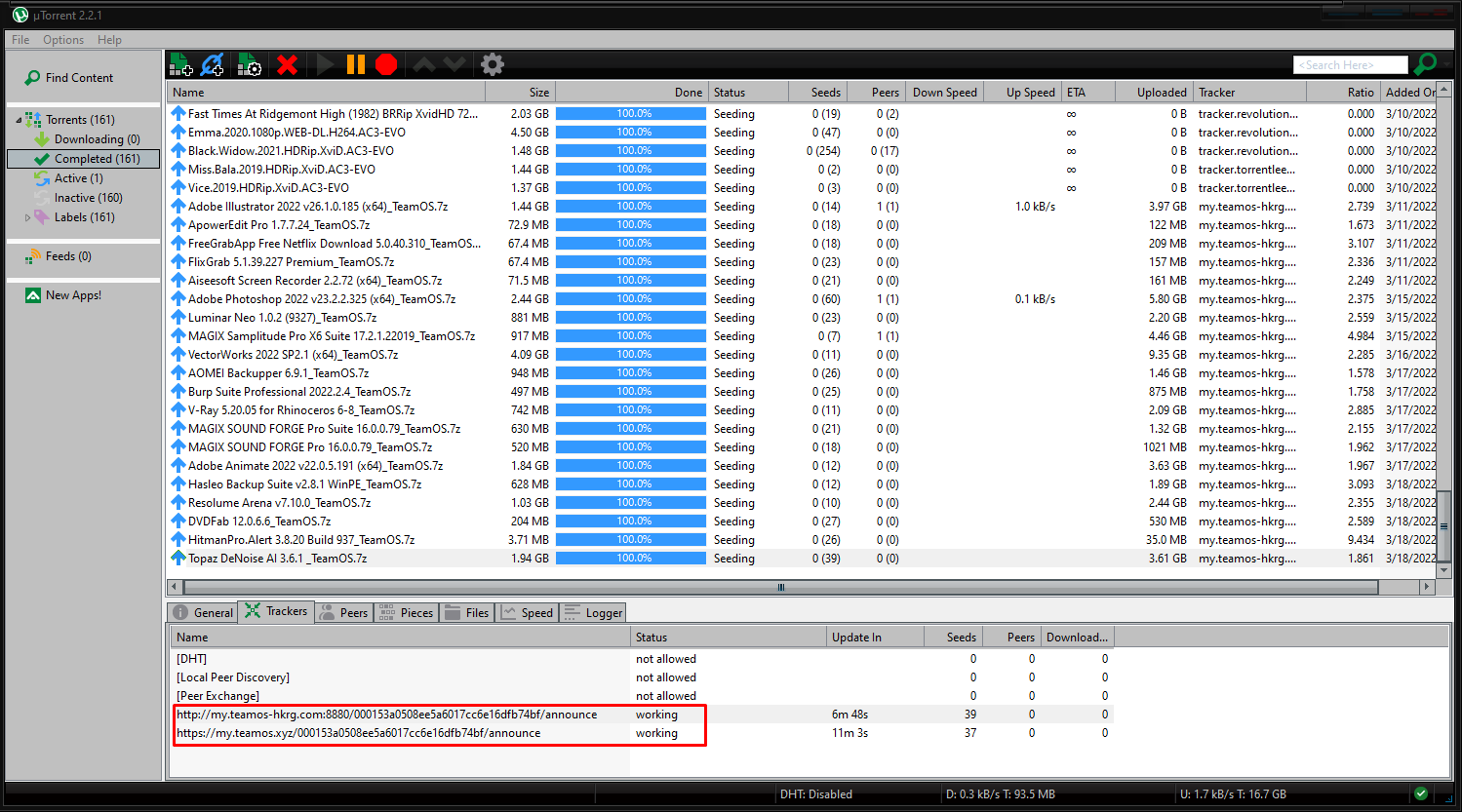Select the my.teamos-hkrg.com:8880 announce tracker
The width and height of the screenshot is (1462, 812).
[x=643, y=715]
